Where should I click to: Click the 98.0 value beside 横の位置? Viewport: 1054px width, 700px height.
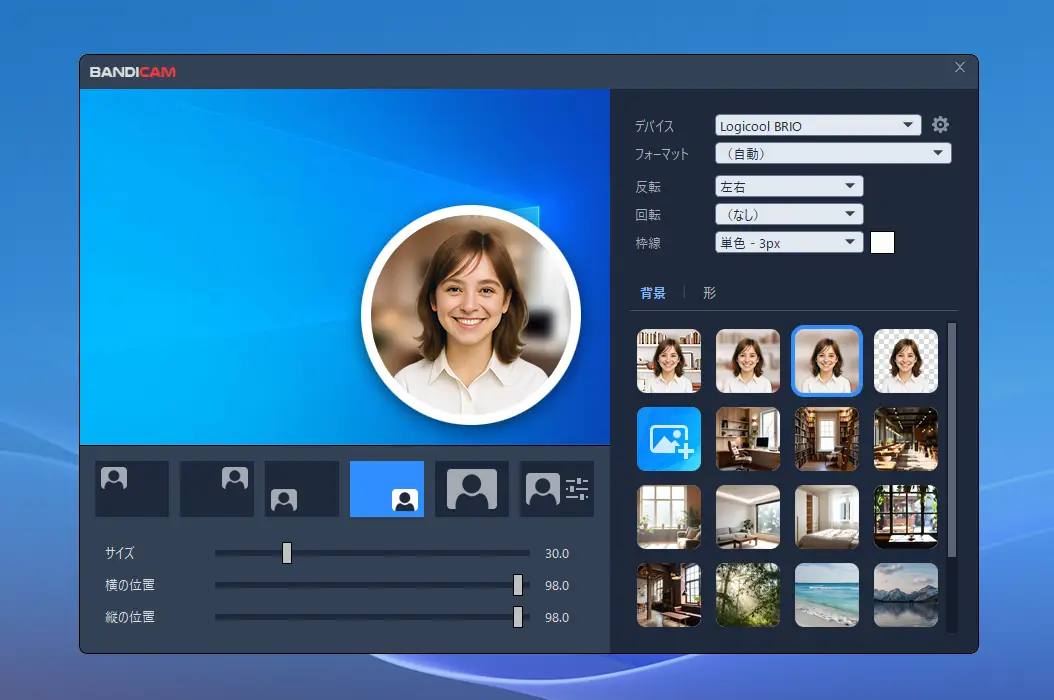(x=557, y=586)
